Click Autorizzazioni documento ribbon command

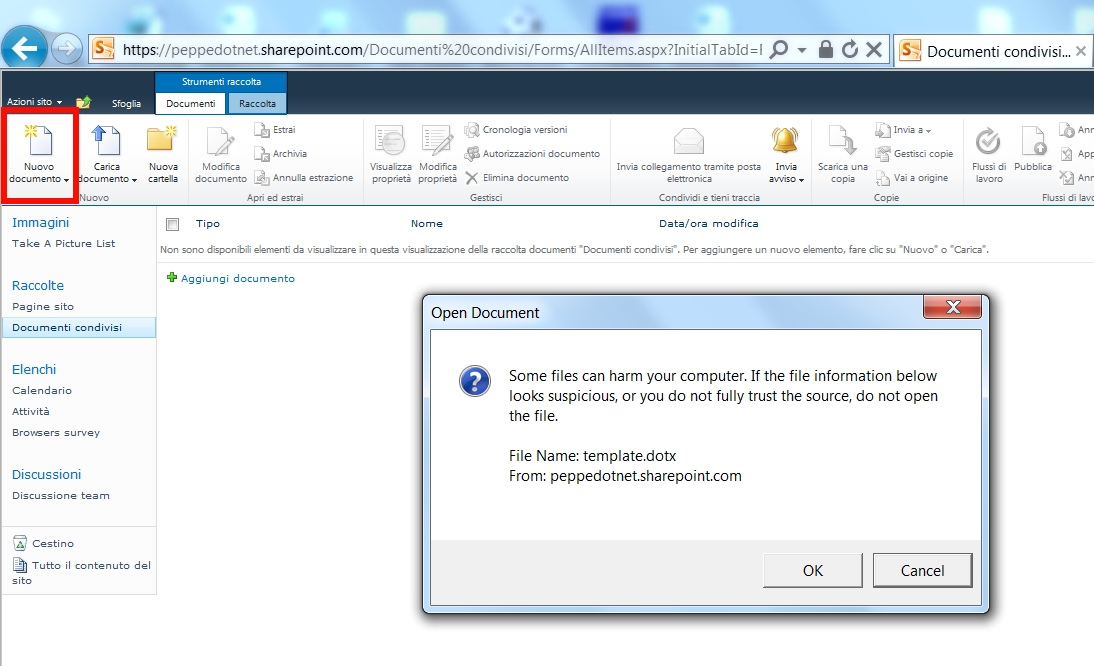pyautogui.click(x=532, y=153)
